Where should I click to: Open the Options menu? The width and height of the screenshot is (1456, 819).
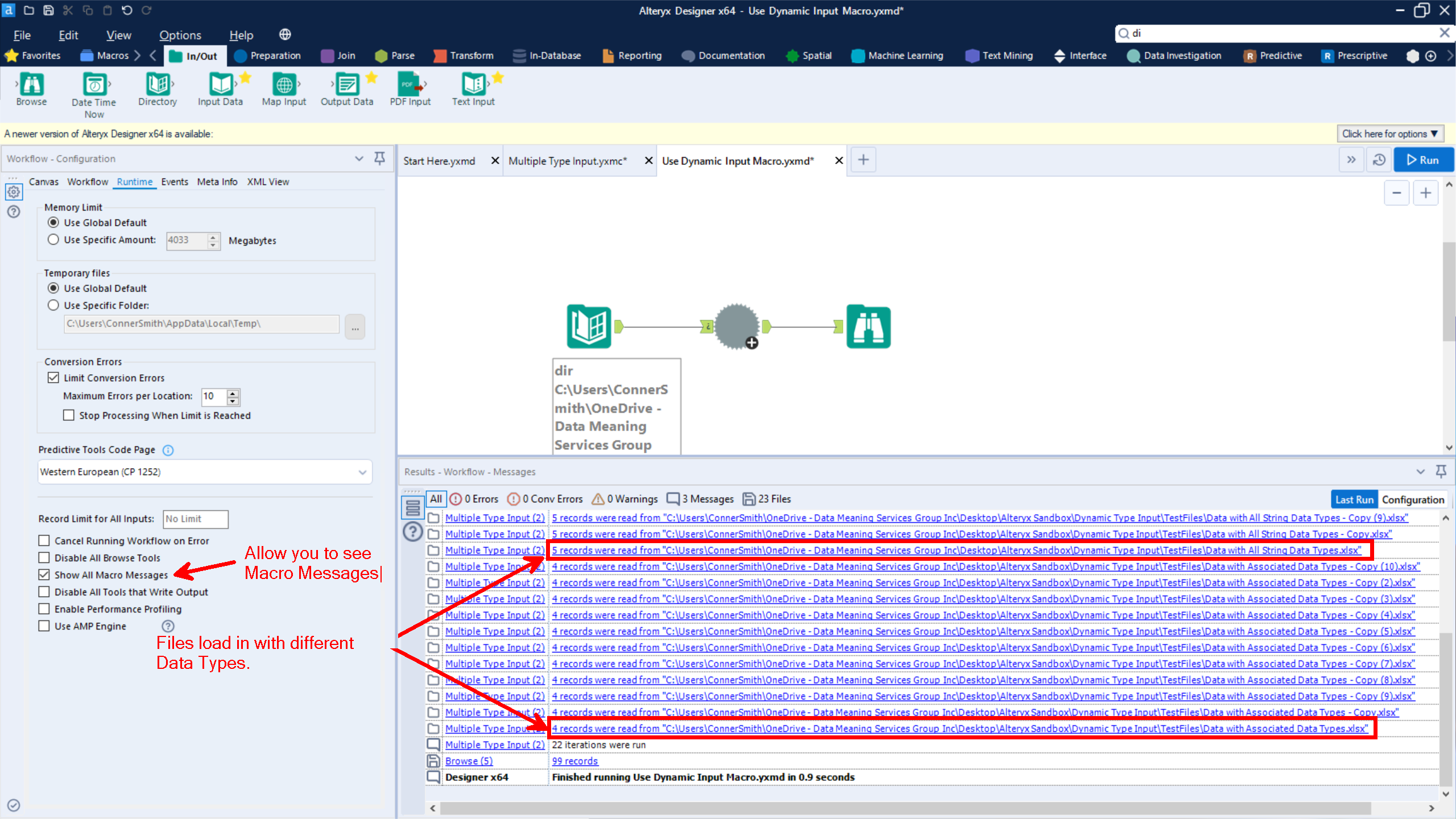click(x=180, y=35)
